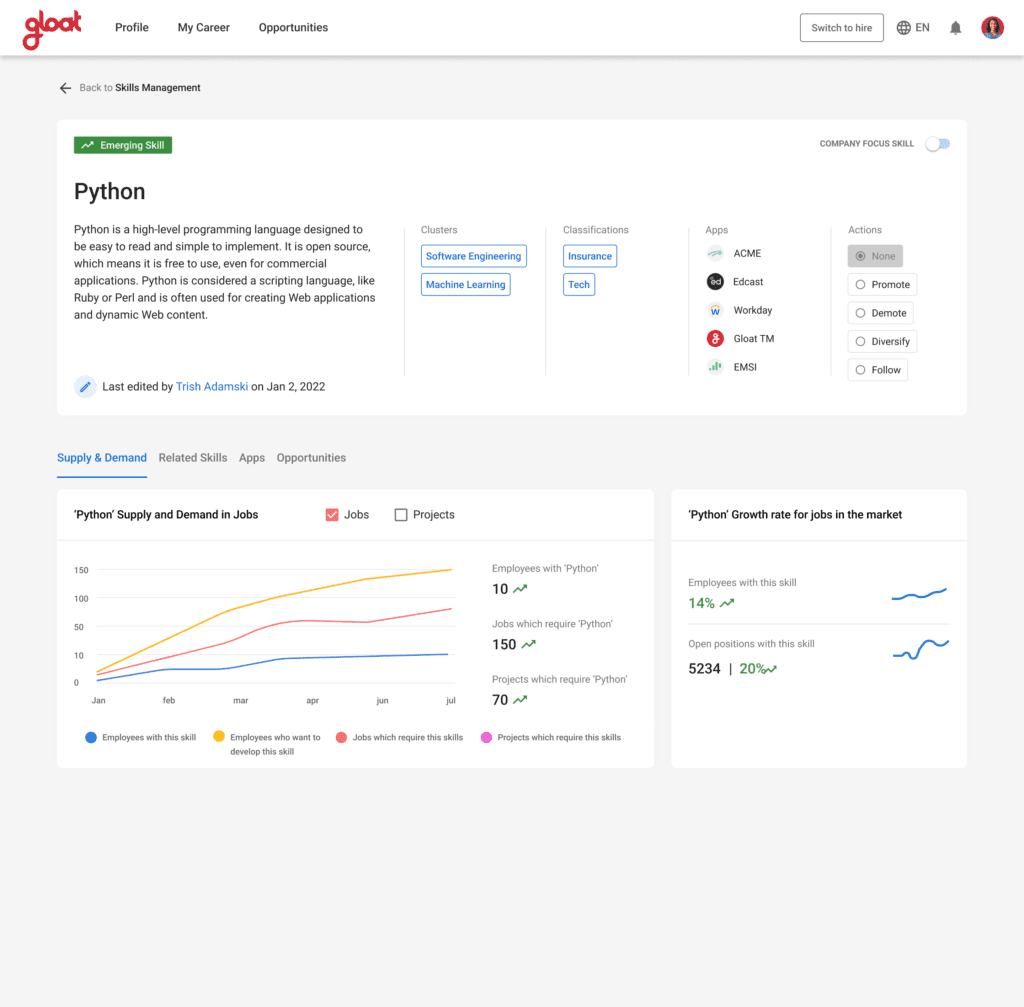Image resolution: width=1024 pixels, height=1007 pixels.
Task: Open the globe language icon
Action: tap(903, 27)
